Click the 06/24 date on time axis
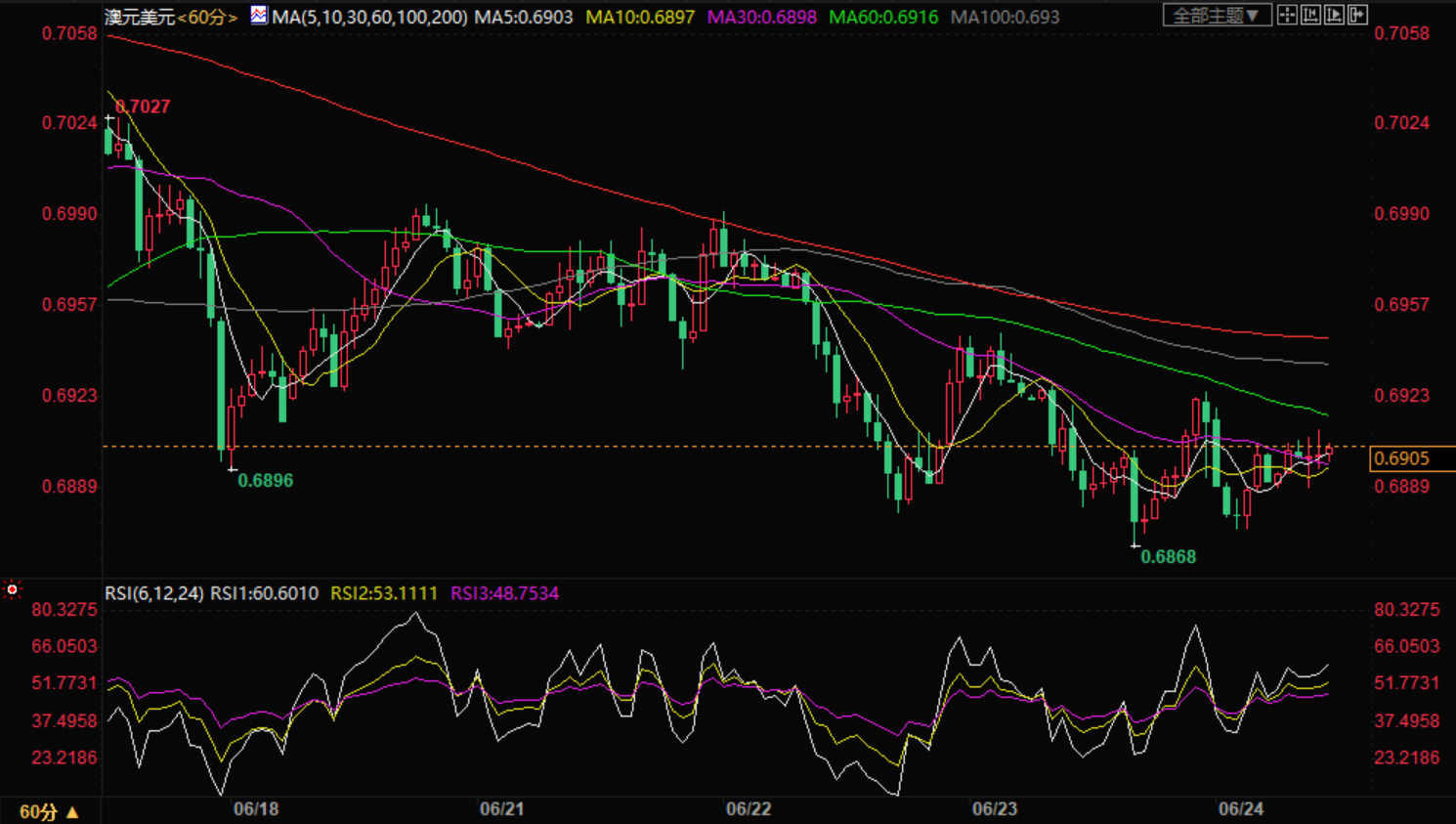 [x=1241, y=809]
